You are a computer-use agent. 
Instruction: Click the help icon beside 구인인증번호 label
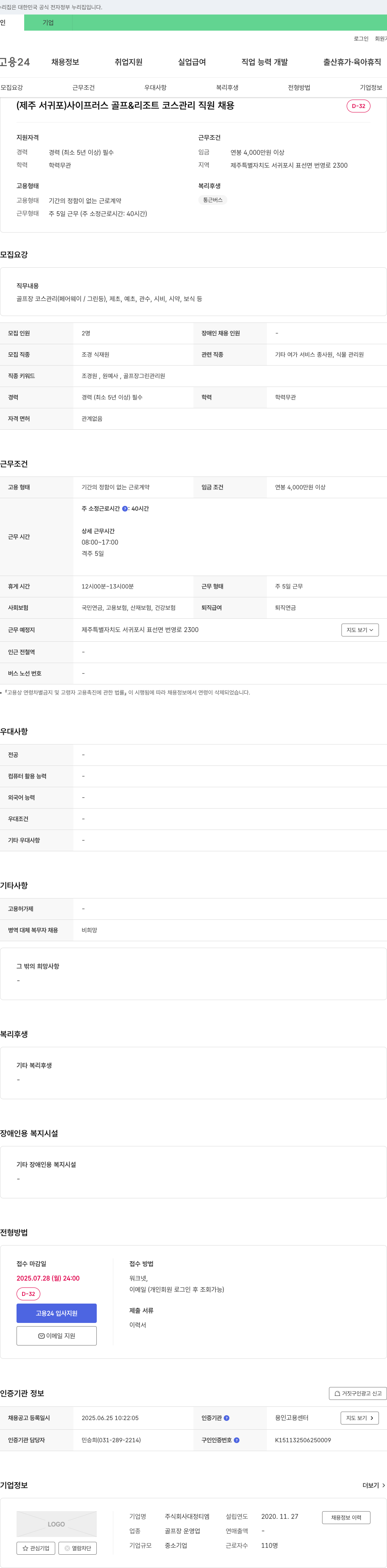(237, 1439)
